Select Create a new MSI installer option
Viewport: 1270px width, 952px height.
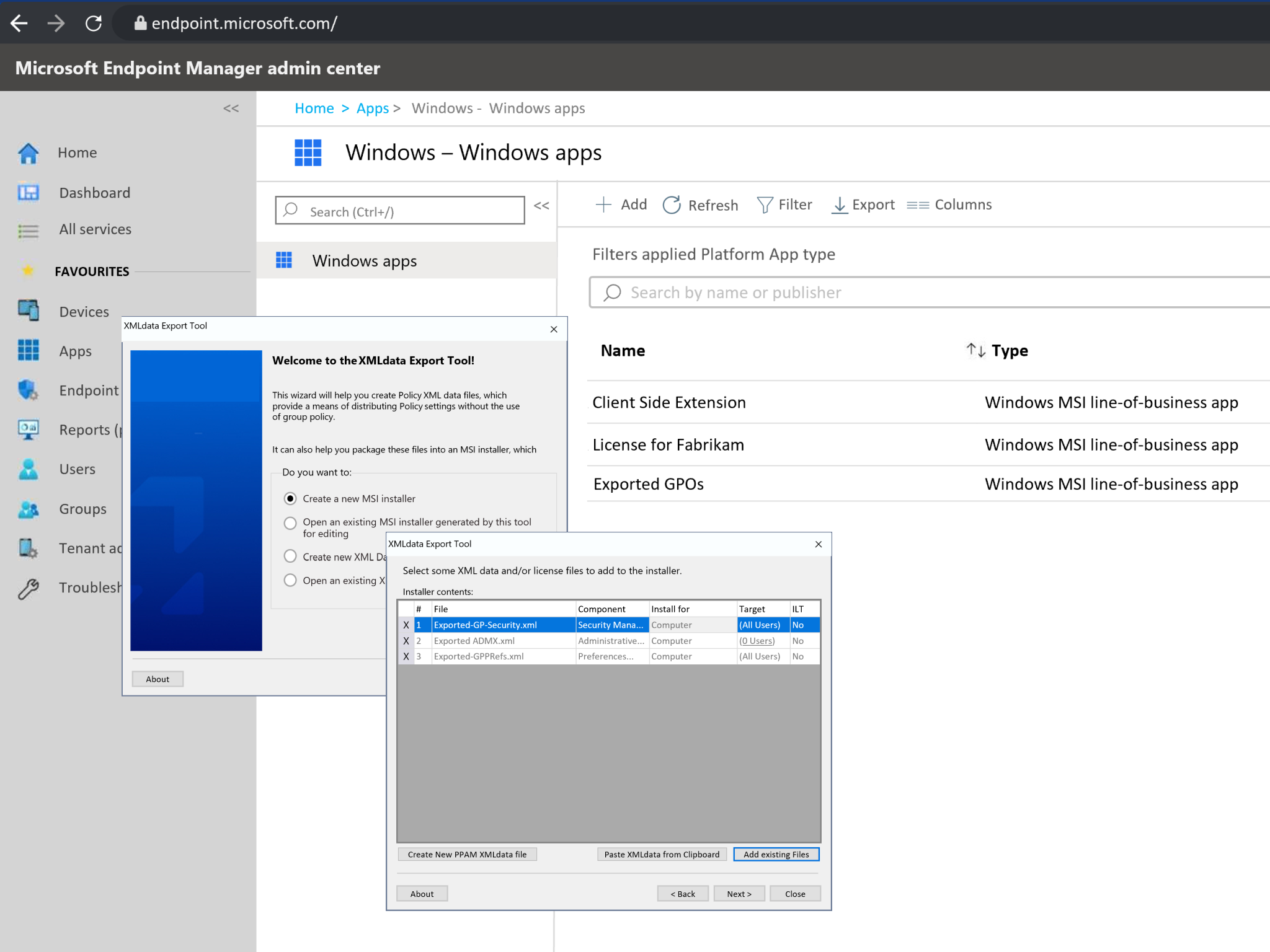pyautogui.click(x=290, y=498)
